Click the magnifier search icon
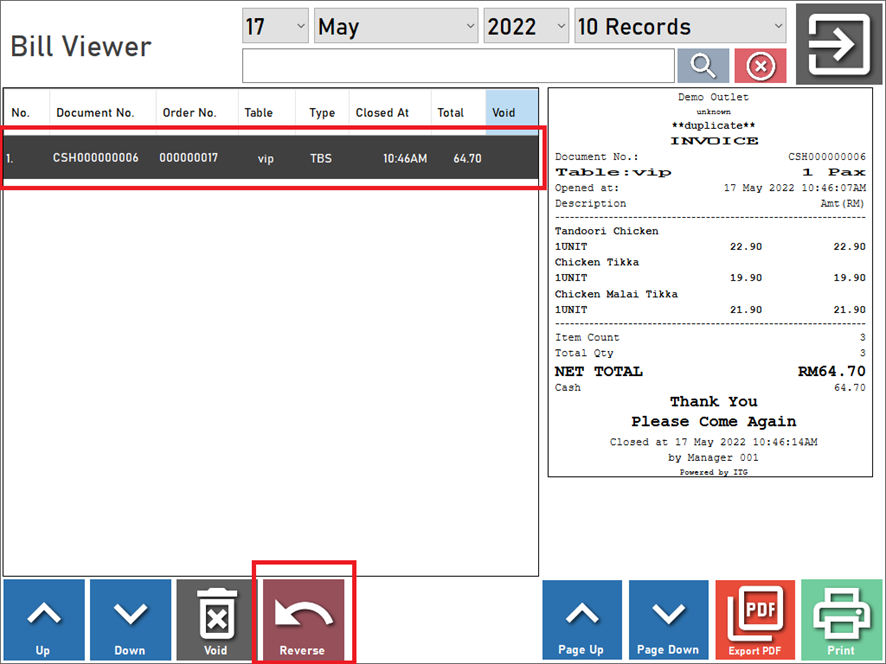The height and width of the screenshot is (664, 886). click(x=703, y=66)
